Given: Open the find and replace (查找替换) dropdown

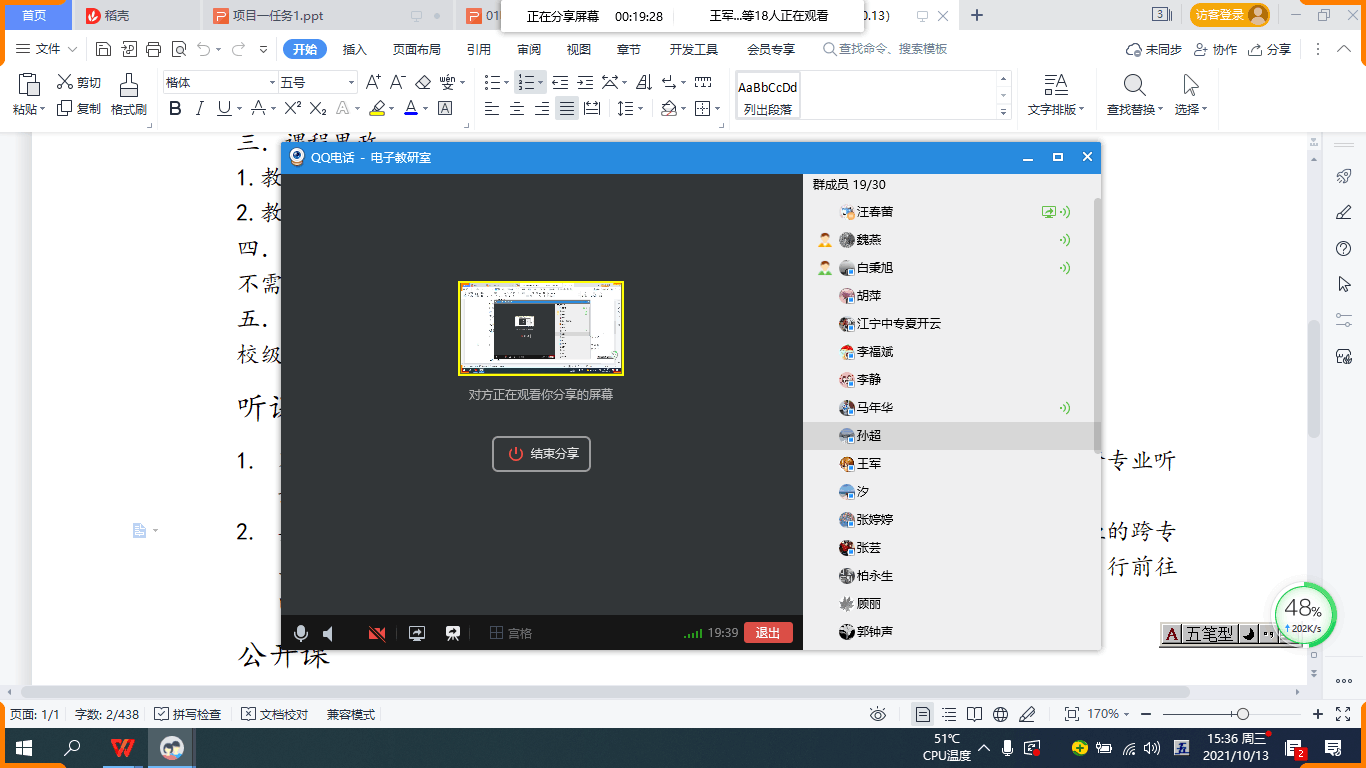Looking at the screenshot, I should (x=1161, y=109).
